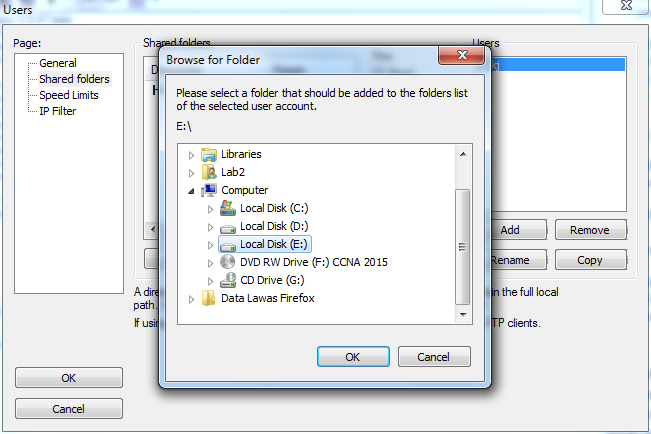Cancel the Browse for Folder dialog
The height and width of the screenshot is (434, 651).
pyautogui.click(x=434, y=357)
